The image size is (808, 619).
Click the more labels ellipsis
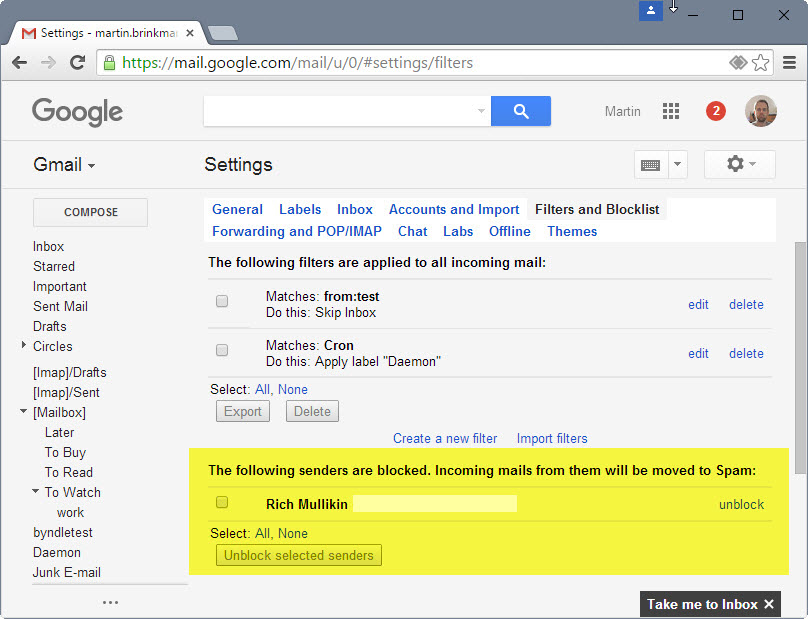pos(110,602)
